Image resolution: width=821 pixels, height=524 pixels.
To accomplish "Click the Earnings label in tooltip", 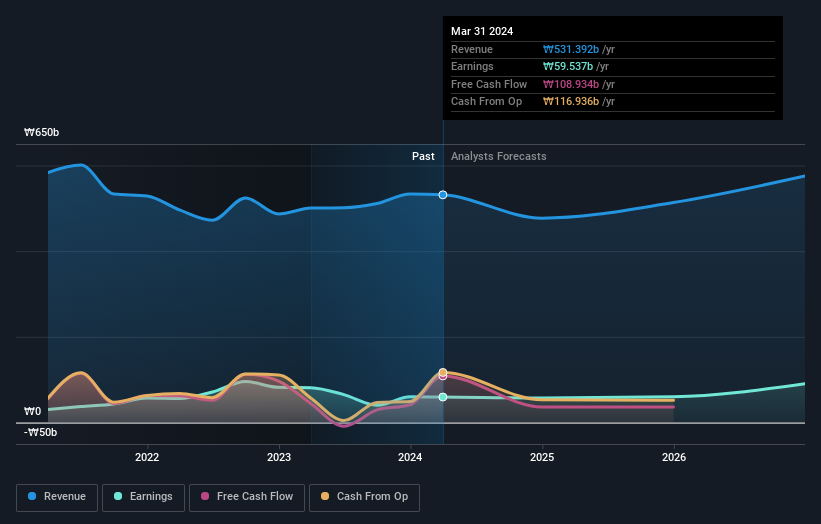I will pos(472,66).
